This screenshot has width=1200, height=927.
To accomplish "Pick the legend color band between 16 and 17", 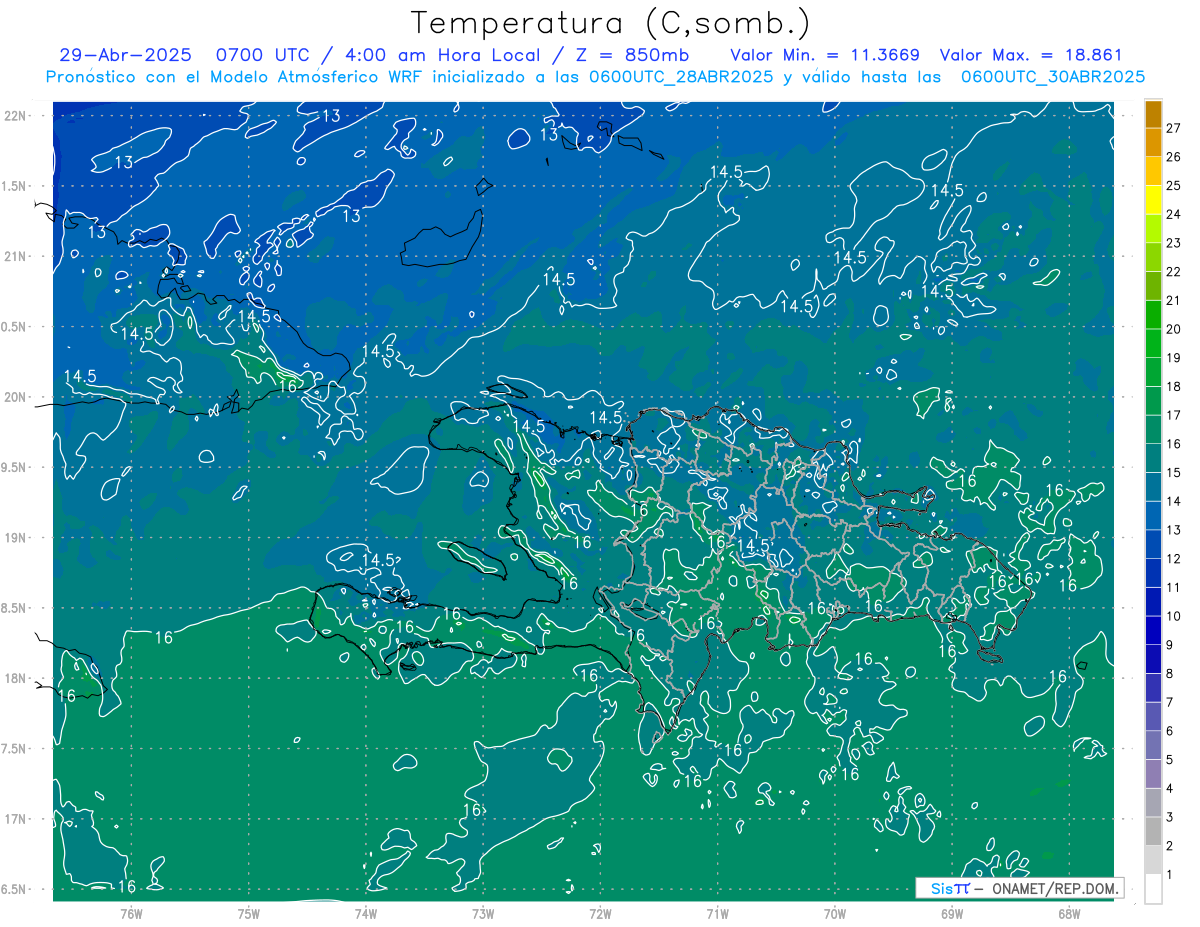I will click(1153, 430).
